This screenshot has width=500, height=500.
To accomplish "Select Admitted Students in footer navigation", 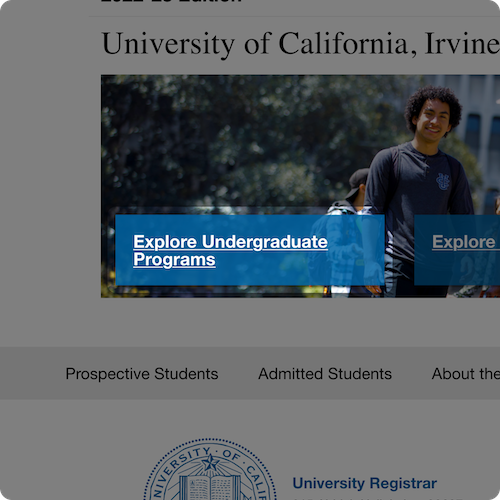I will coord(325,374).
